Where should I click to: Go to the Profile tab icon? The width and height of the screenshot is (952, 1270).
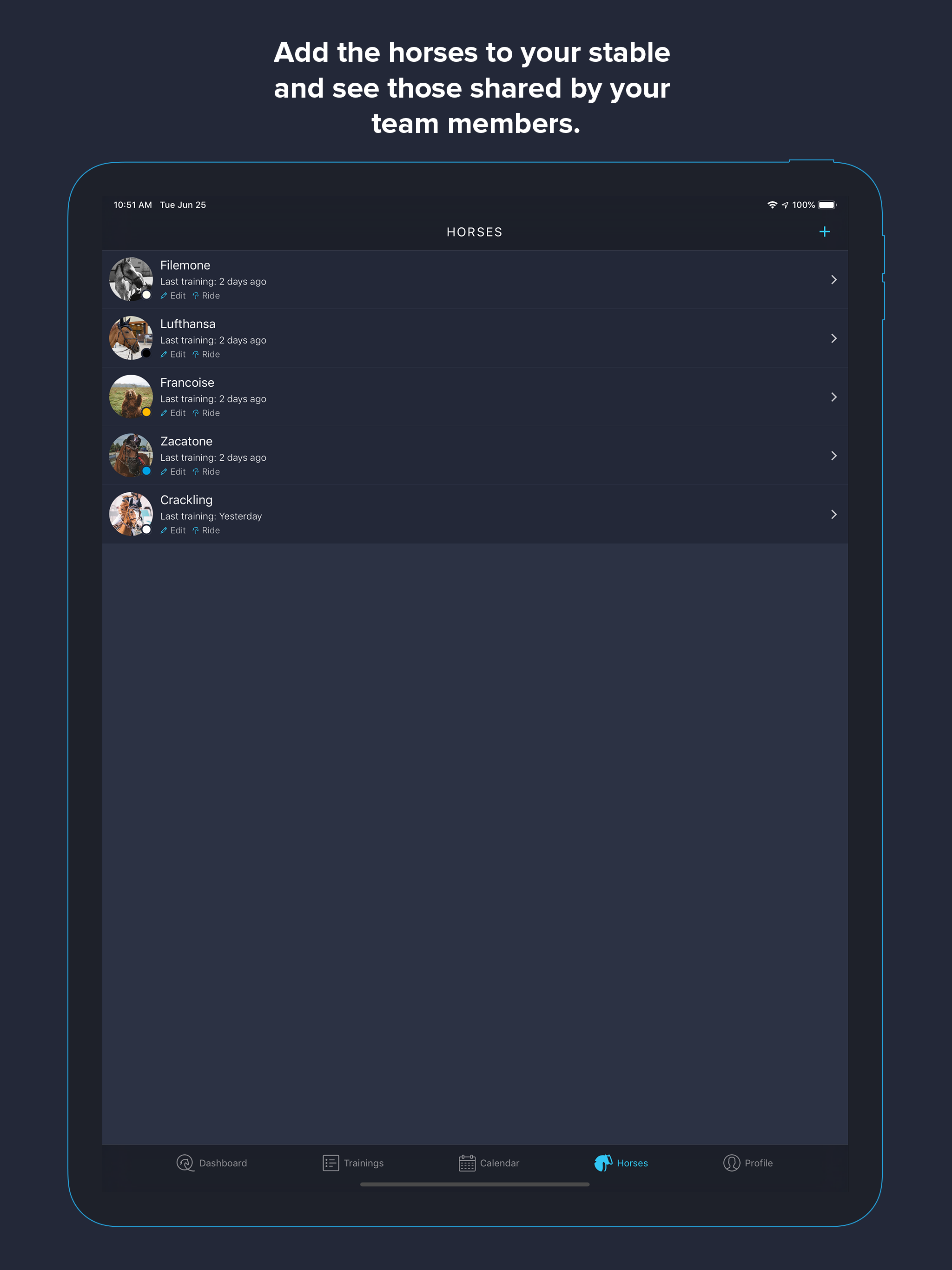[x=731, y=1163]
